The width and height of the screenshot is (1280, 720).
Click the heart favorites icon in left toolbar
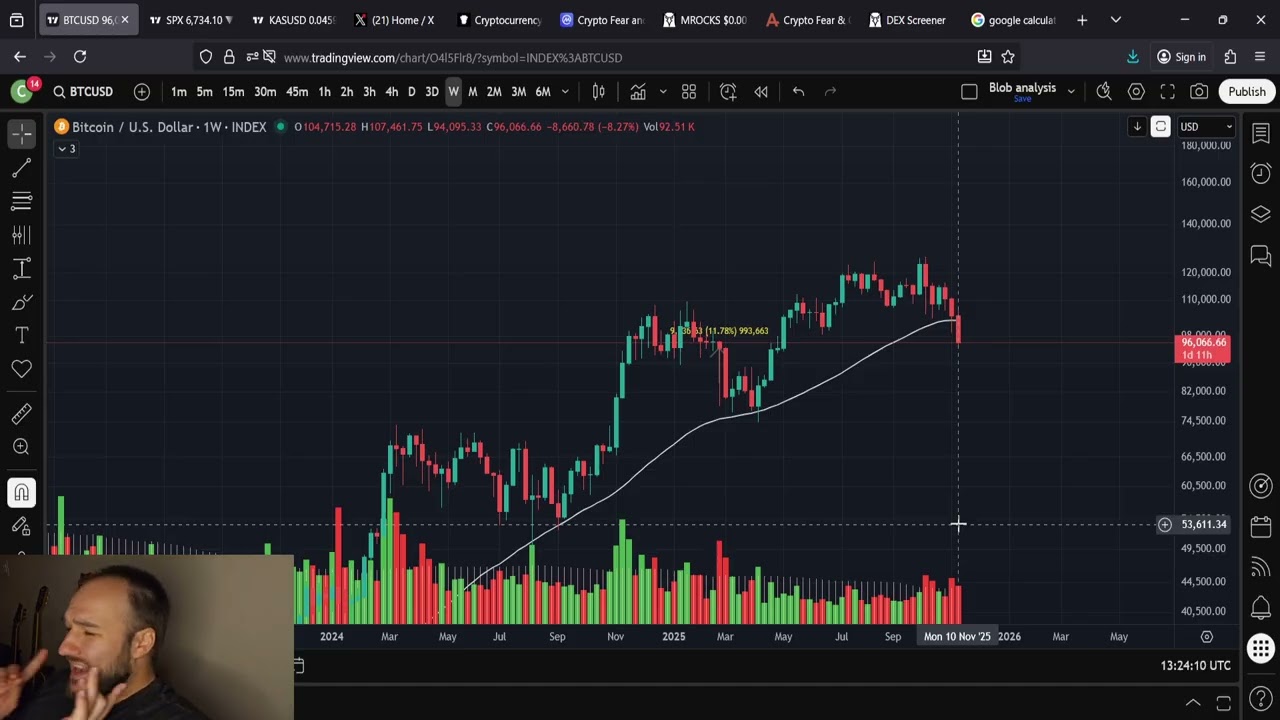21,369
